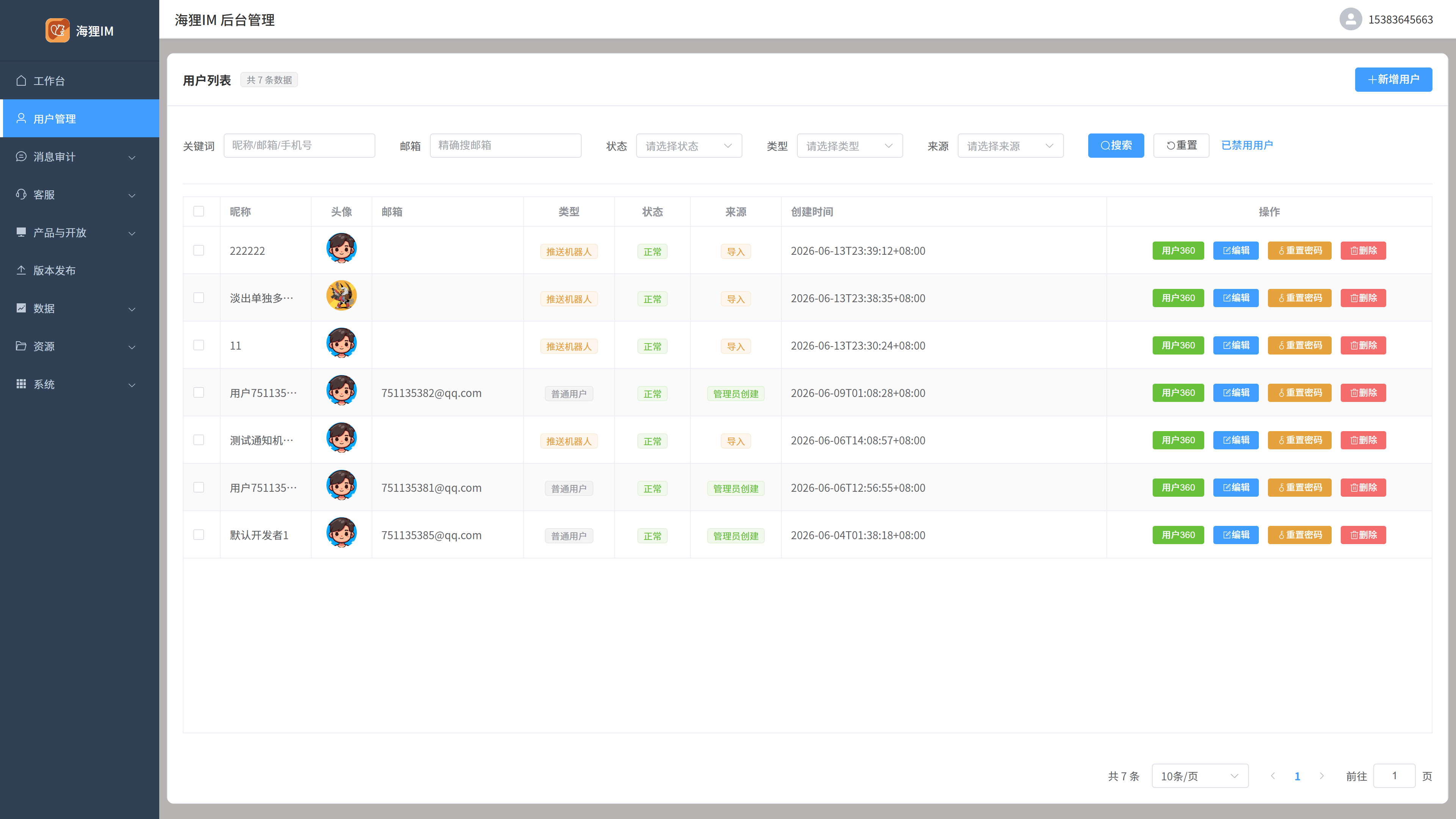Click the account avatar icon at top right
Viewport: 1456px width, 819px height.
pos(1350,19)
